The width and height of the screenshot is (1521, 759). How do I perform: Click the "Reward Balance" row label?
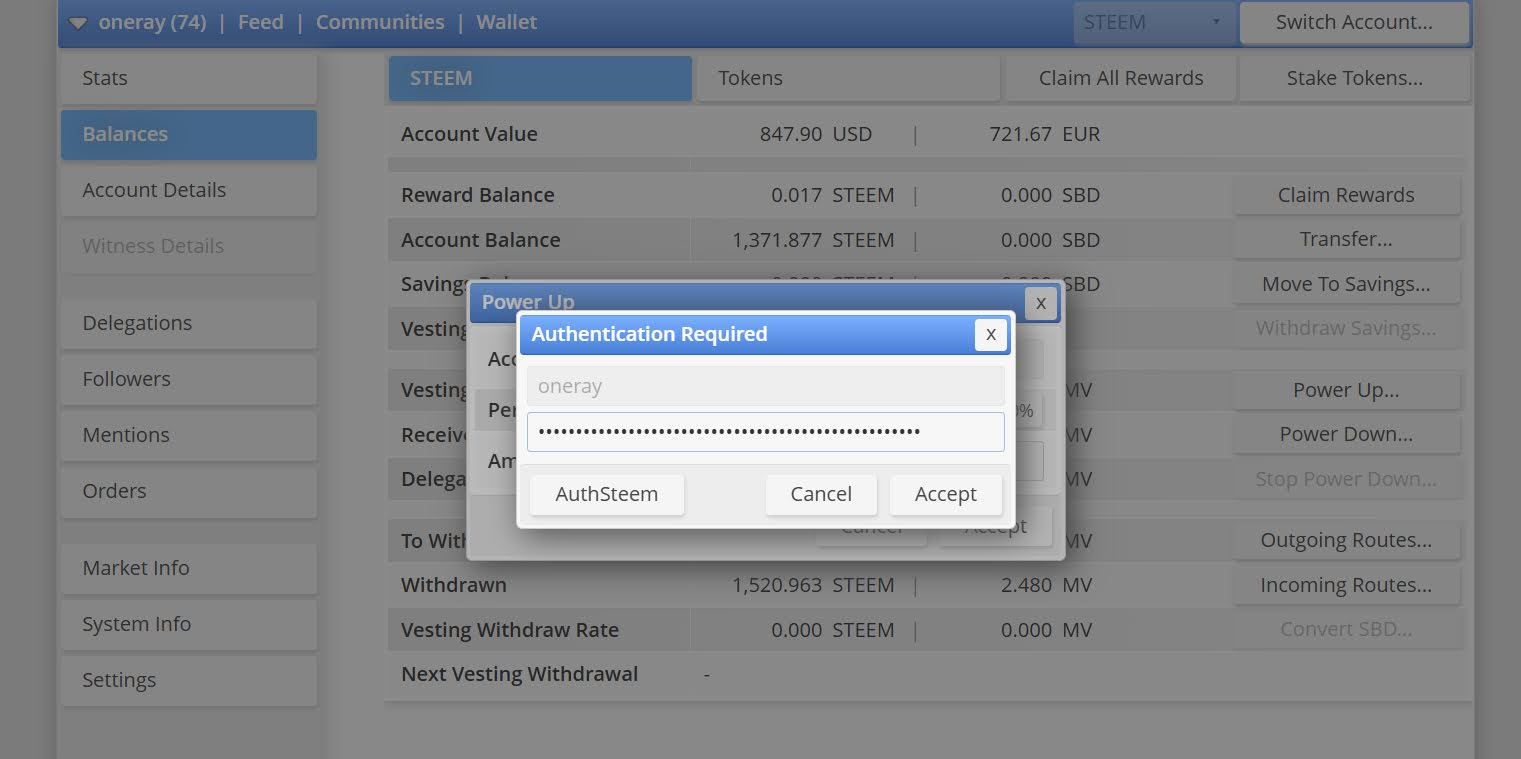pyautogui.click(x=477, y=195)
